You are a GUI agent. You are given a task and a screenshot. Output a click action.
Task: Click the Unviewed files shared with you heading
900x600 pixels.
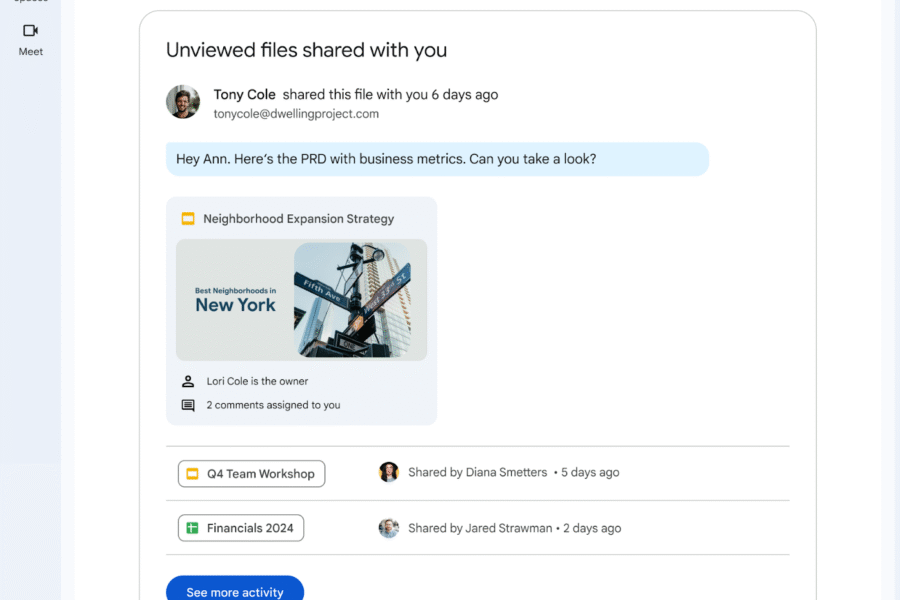click(306, 49)
